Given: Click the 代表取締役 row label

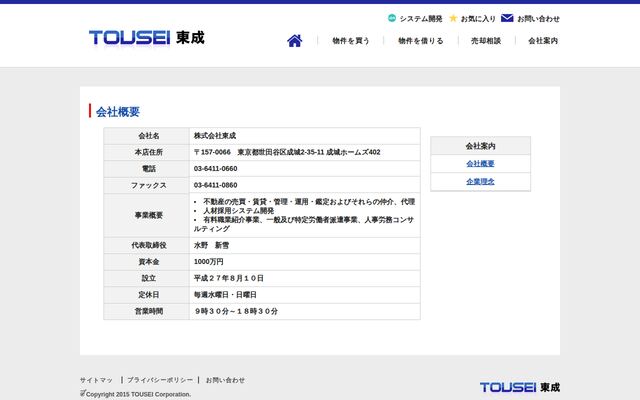Looking at the screenshot, I should point(149,245).
